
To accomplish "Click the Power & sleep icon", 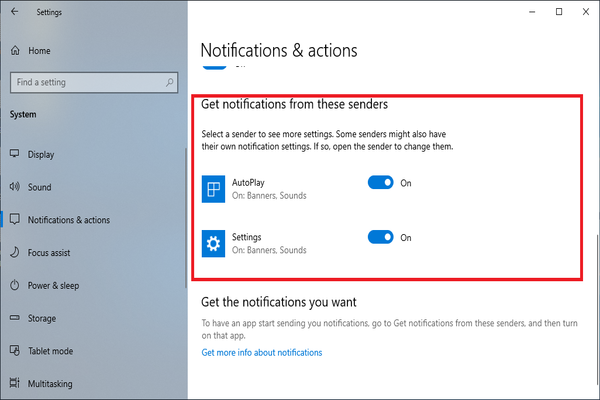I will coord(15,285).
